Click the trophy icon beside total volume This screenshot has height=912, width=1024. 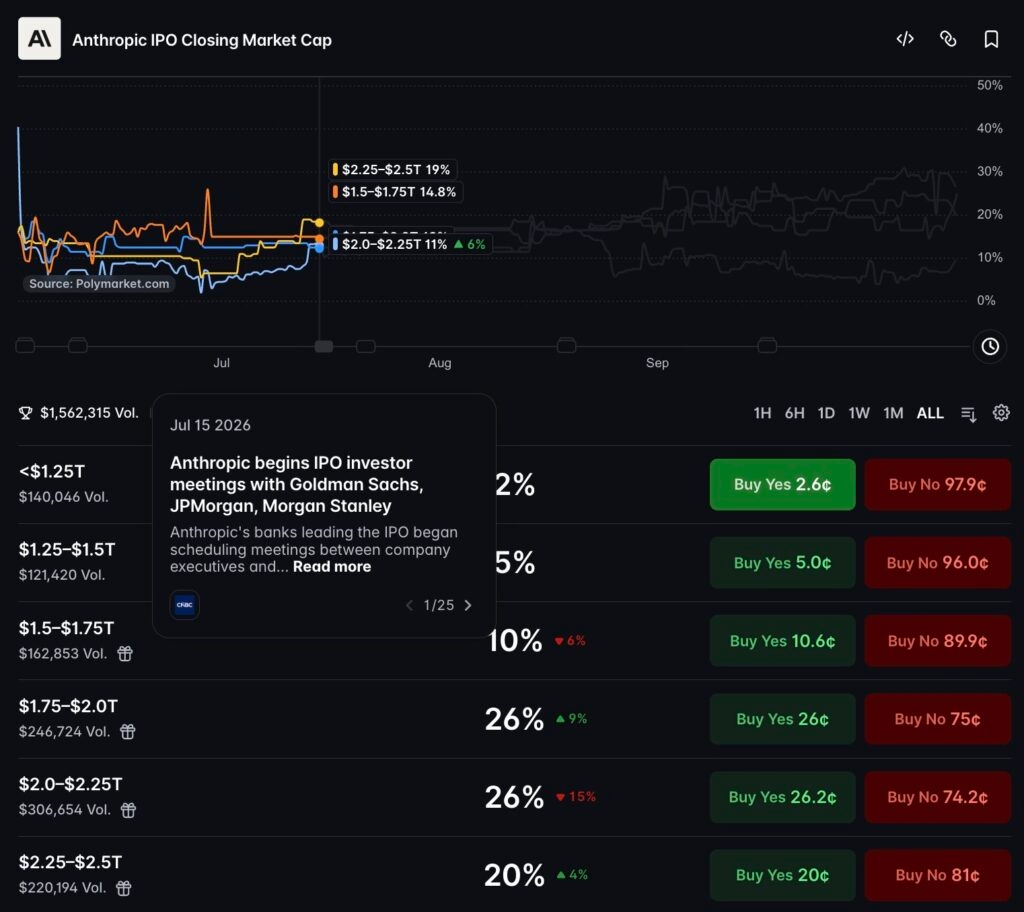(25, 413)
